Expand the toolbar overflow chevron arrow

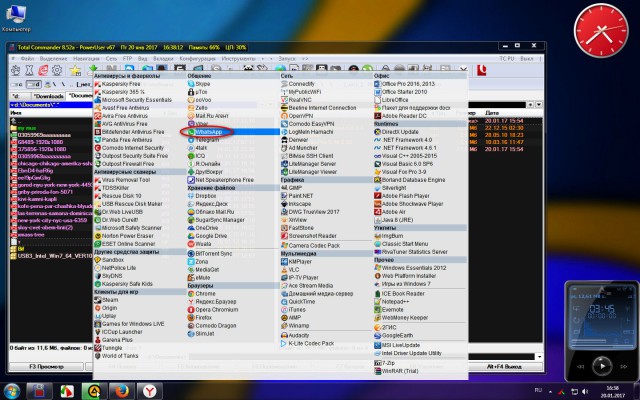(463, 70)
